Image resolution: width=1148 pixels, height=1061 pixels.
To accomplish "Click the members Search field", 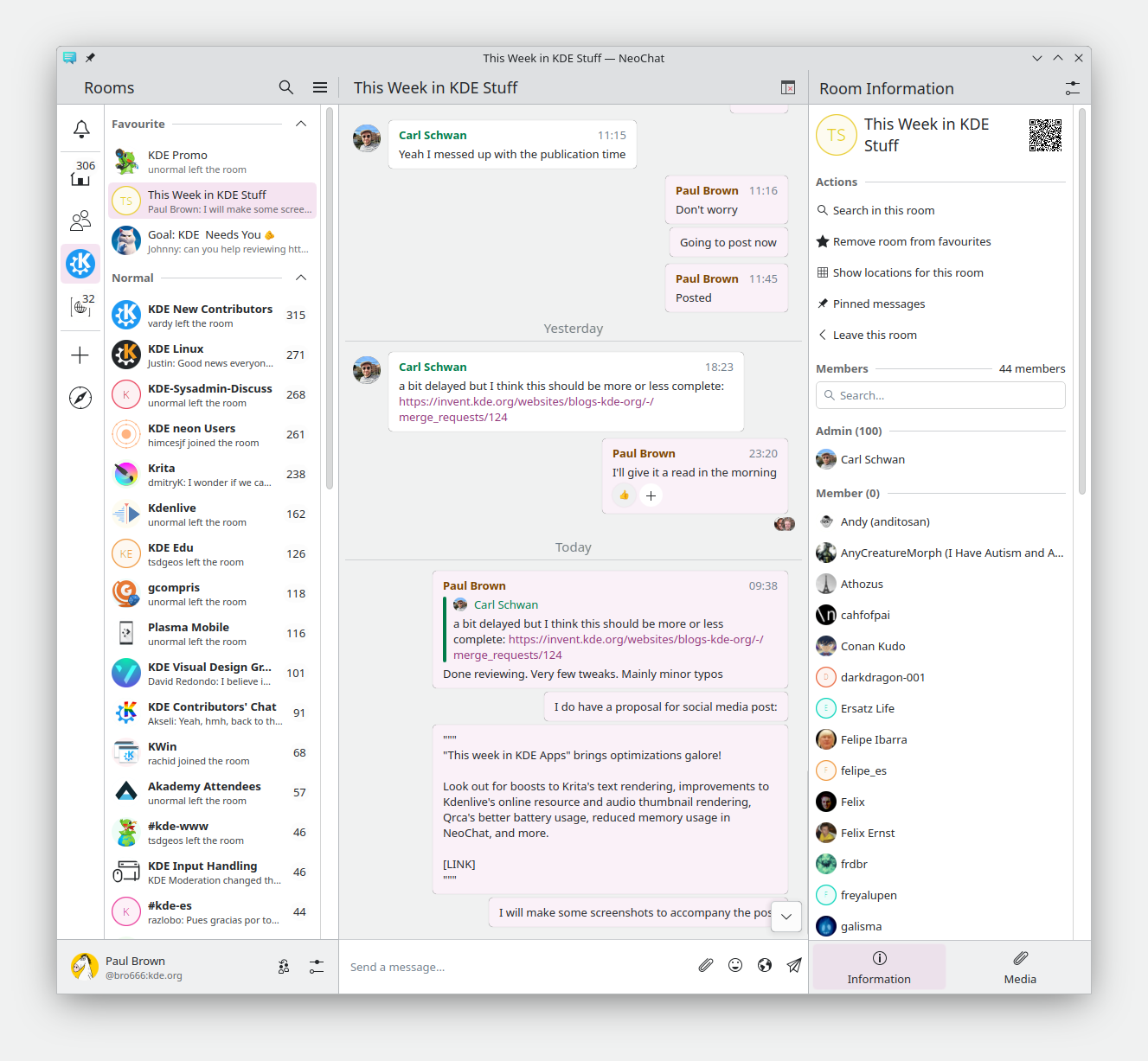I will (x=940, y=395).
